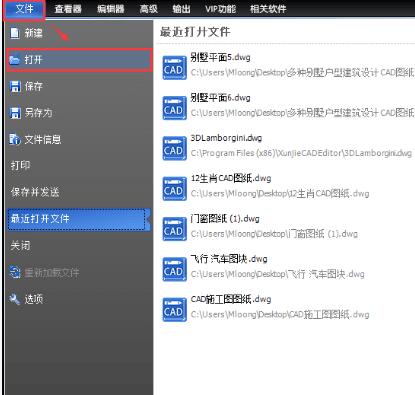Open recent file 别墅平面6.dwg

pyautogui.click(x=220, y=98)
